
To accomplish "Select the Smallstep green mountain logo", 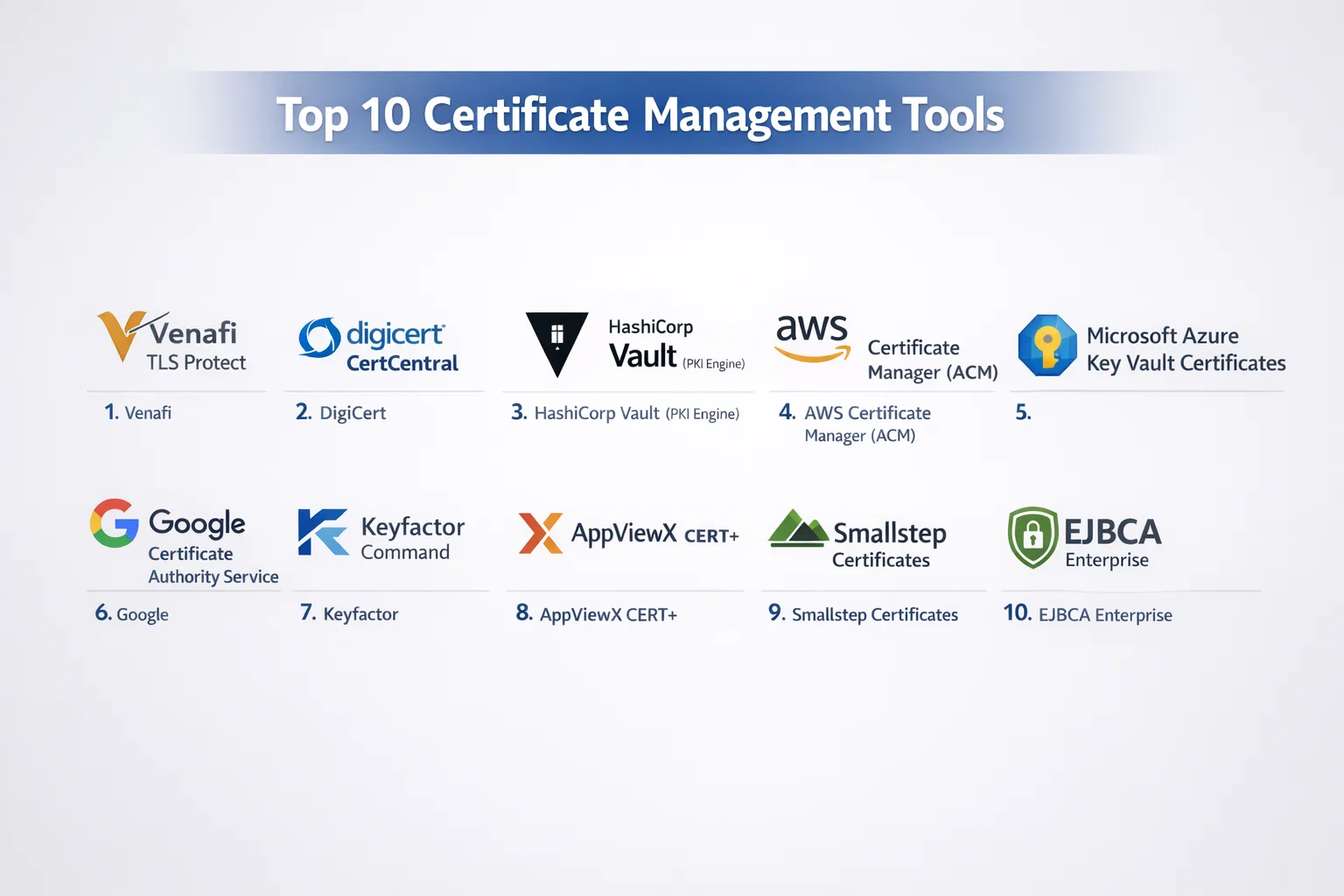I will (x=797, y=528).
